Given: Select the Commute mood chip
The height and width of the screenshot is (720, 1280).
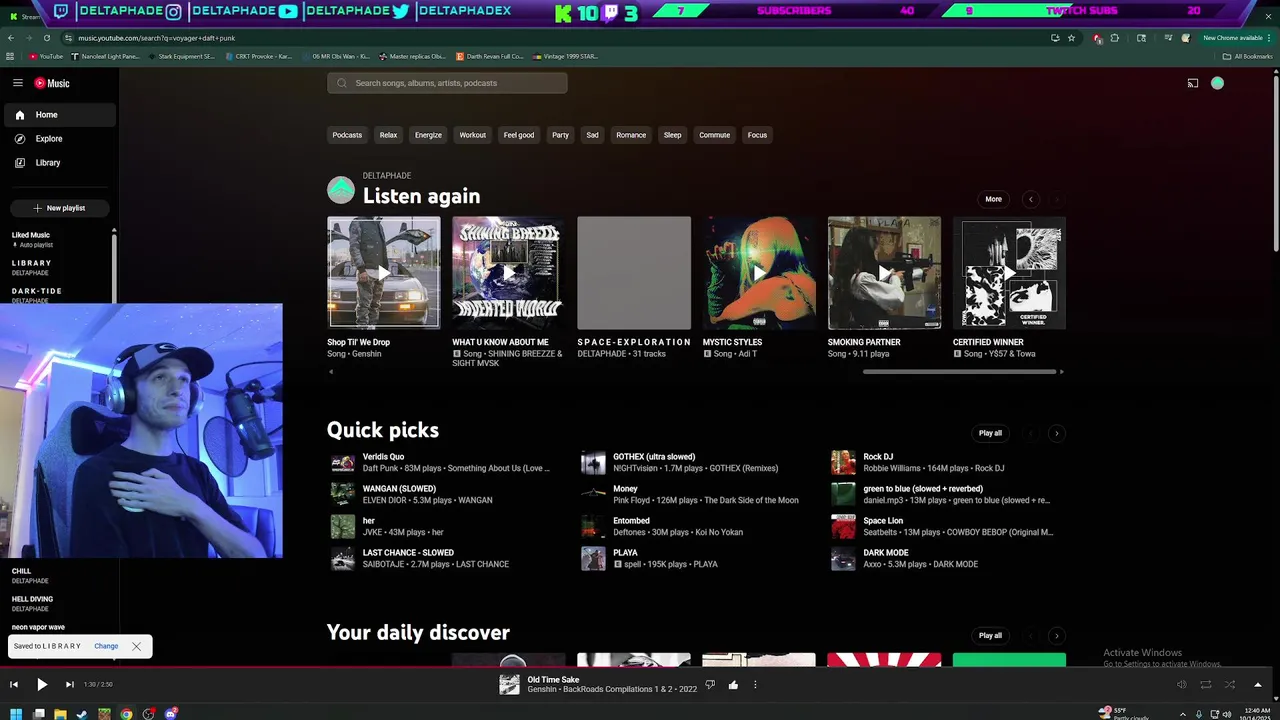Looking at the screenshot, I should (714, 135).
